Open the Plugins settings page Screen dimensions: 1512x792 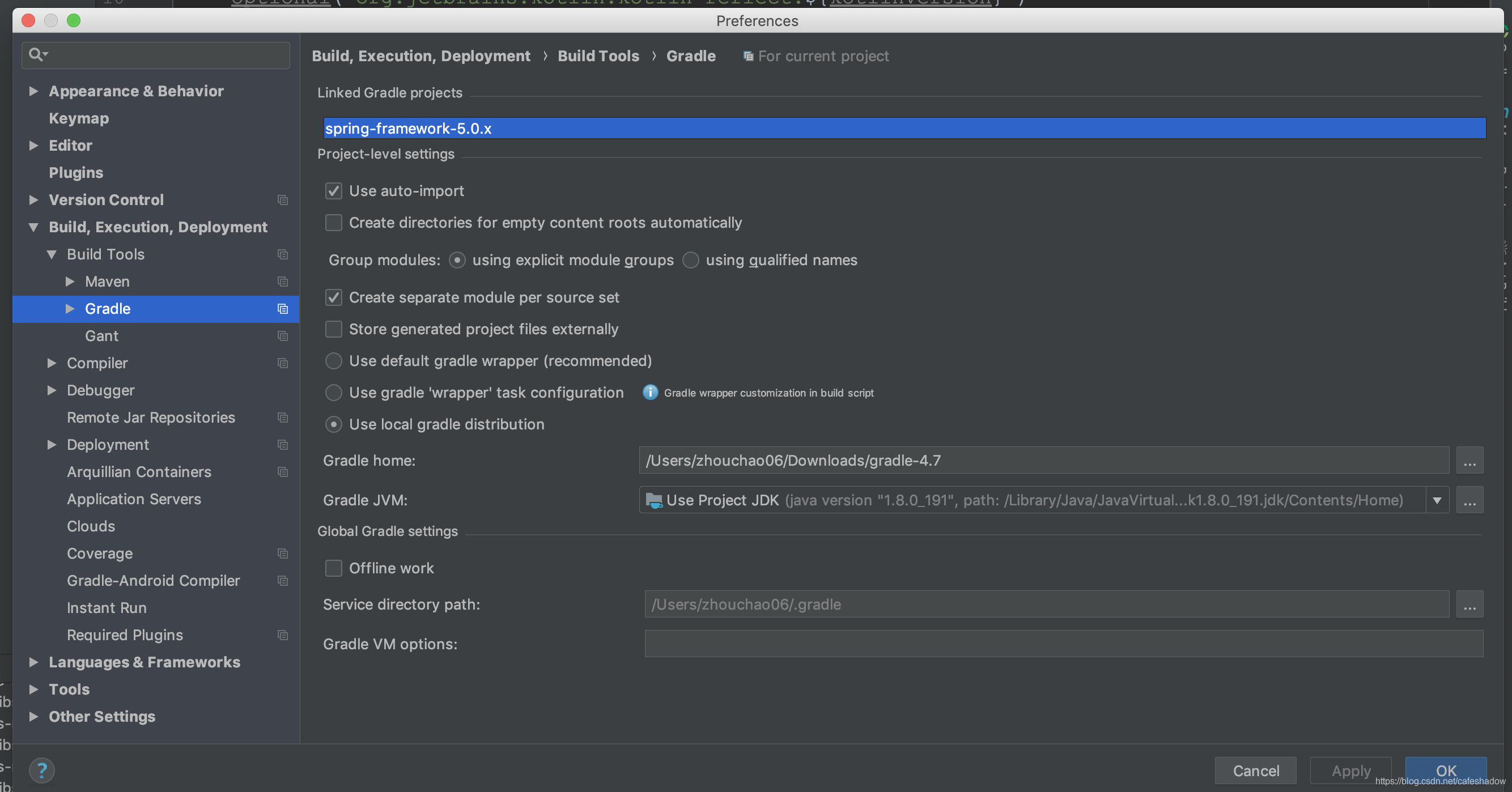76,172
